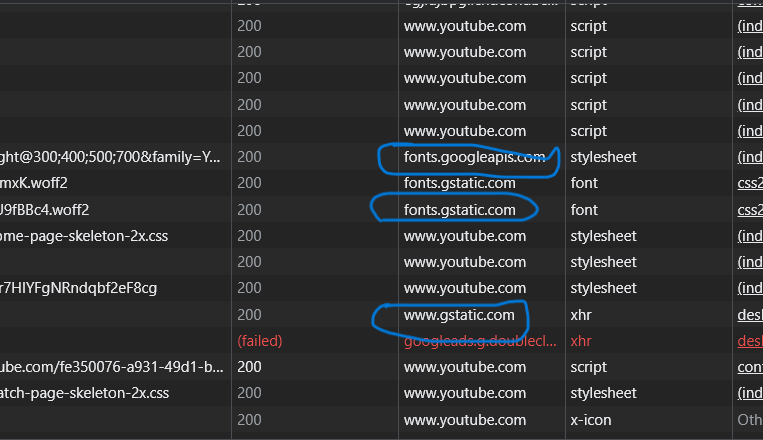This screenshot has width=763, height=440.
Task: Click fonts.gstatic.com in the mxK.woff2 row
Action: coord(459,183)
